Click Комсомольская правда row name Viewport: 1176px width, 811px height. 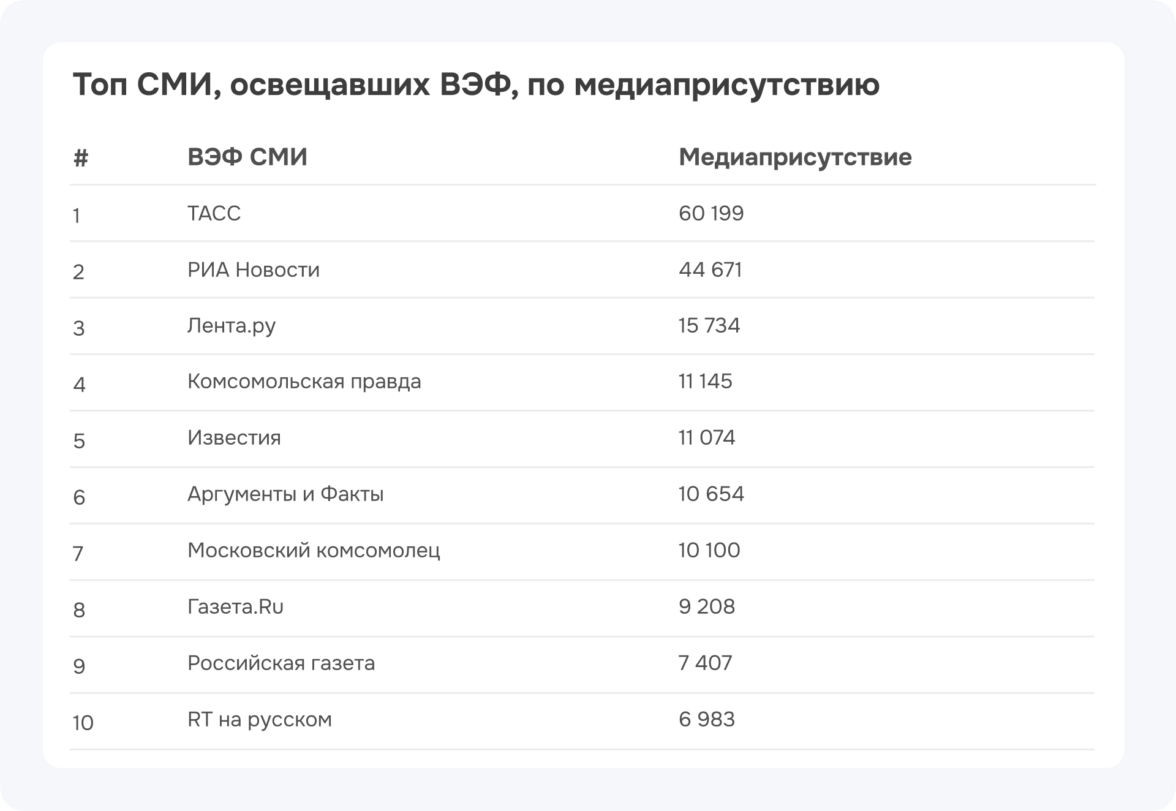click(x=304, y=382)
